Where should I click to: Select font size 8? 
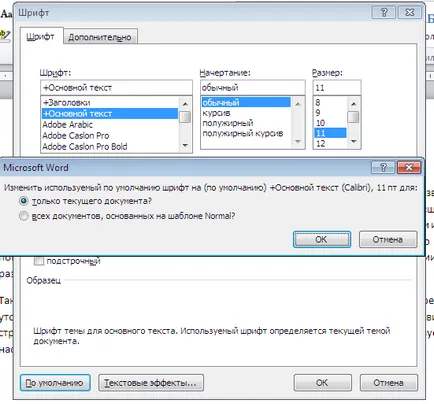pos(330,102)
